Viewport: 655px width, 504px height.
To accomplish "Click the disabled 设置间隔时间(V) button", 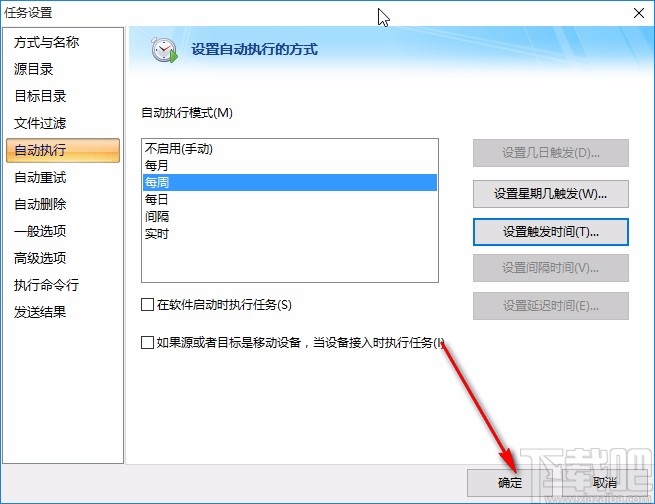I will pos(551,268).
